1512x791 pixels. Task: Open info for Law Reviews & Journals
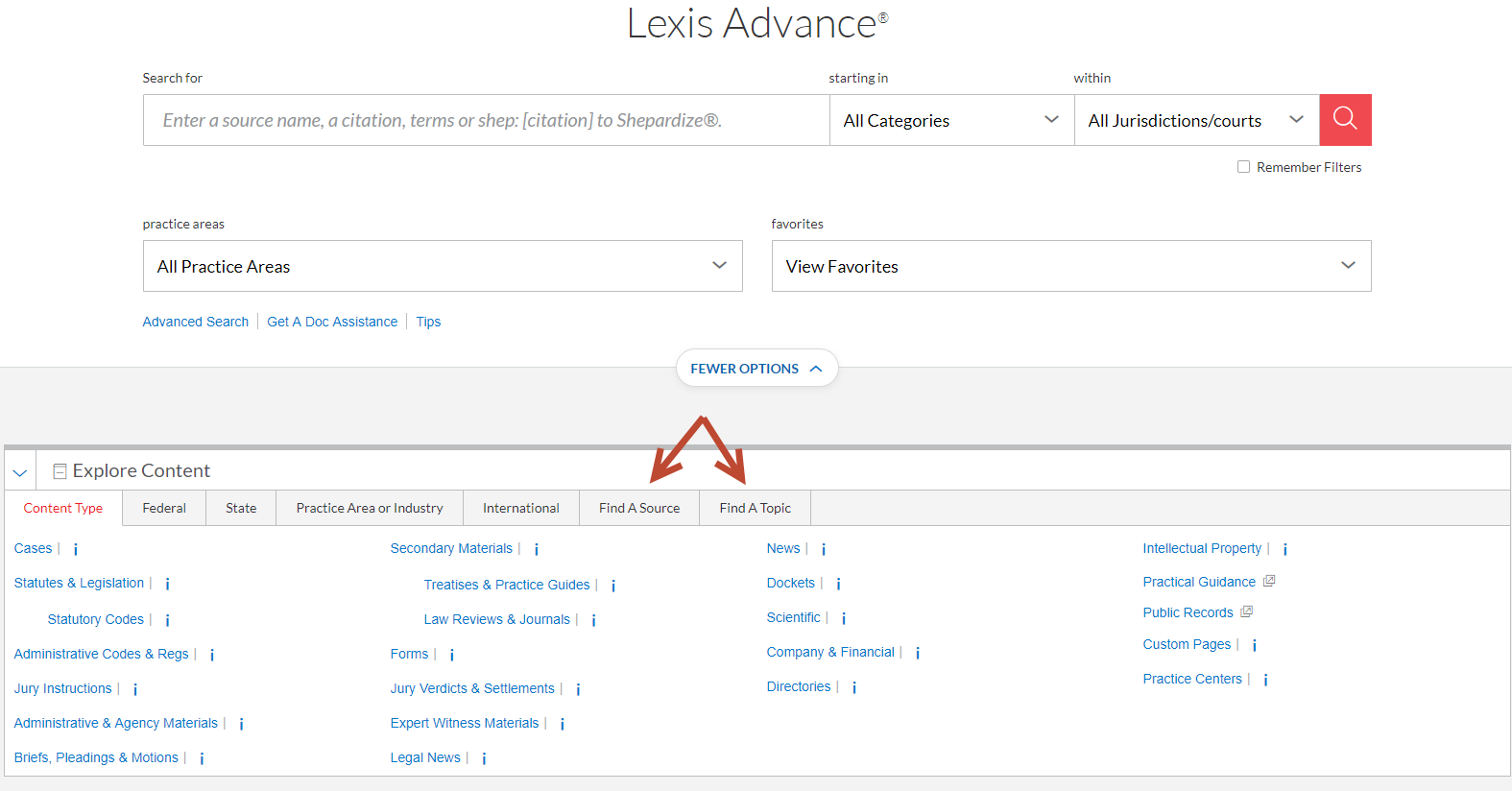594,620
